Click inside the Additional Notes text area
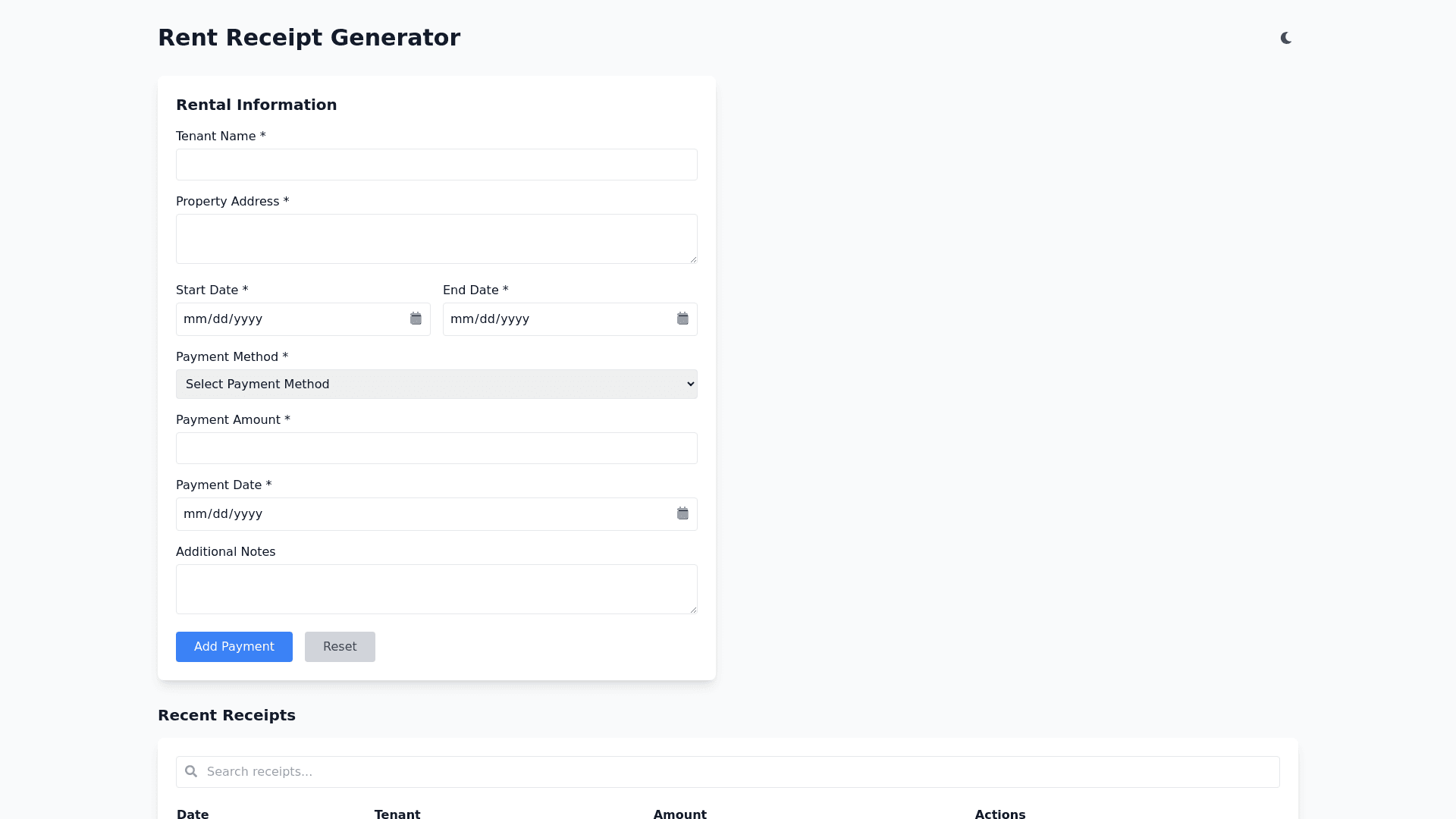Screen dimensions: 1456x819 pyautogui.click(x=436, y=589)
